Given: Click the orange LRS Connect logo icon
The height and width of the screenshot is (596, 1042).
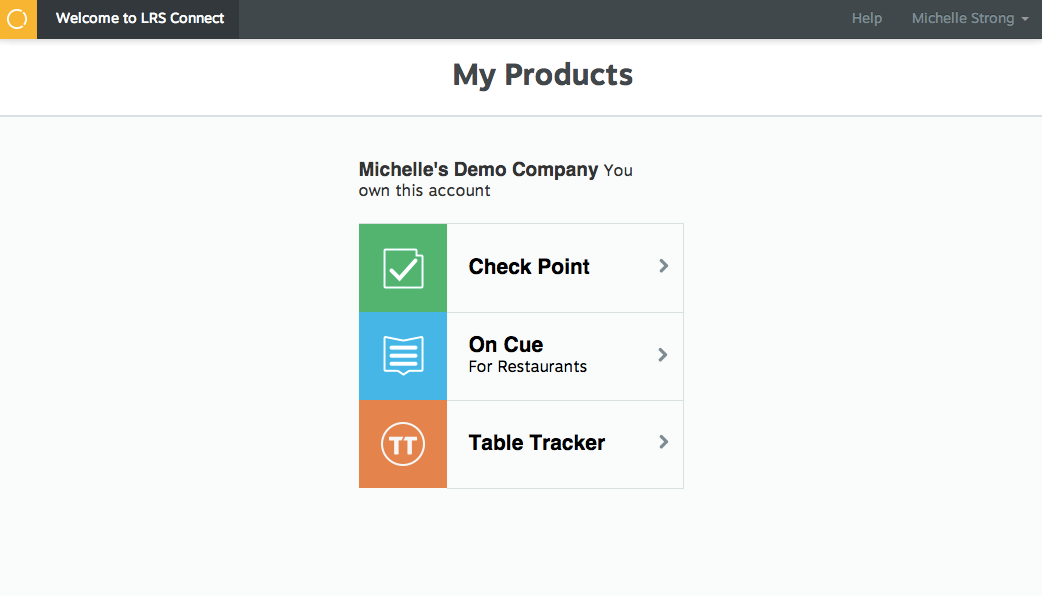Looking at the screenshot, I should pyautogui.click(x=18, y=19).
